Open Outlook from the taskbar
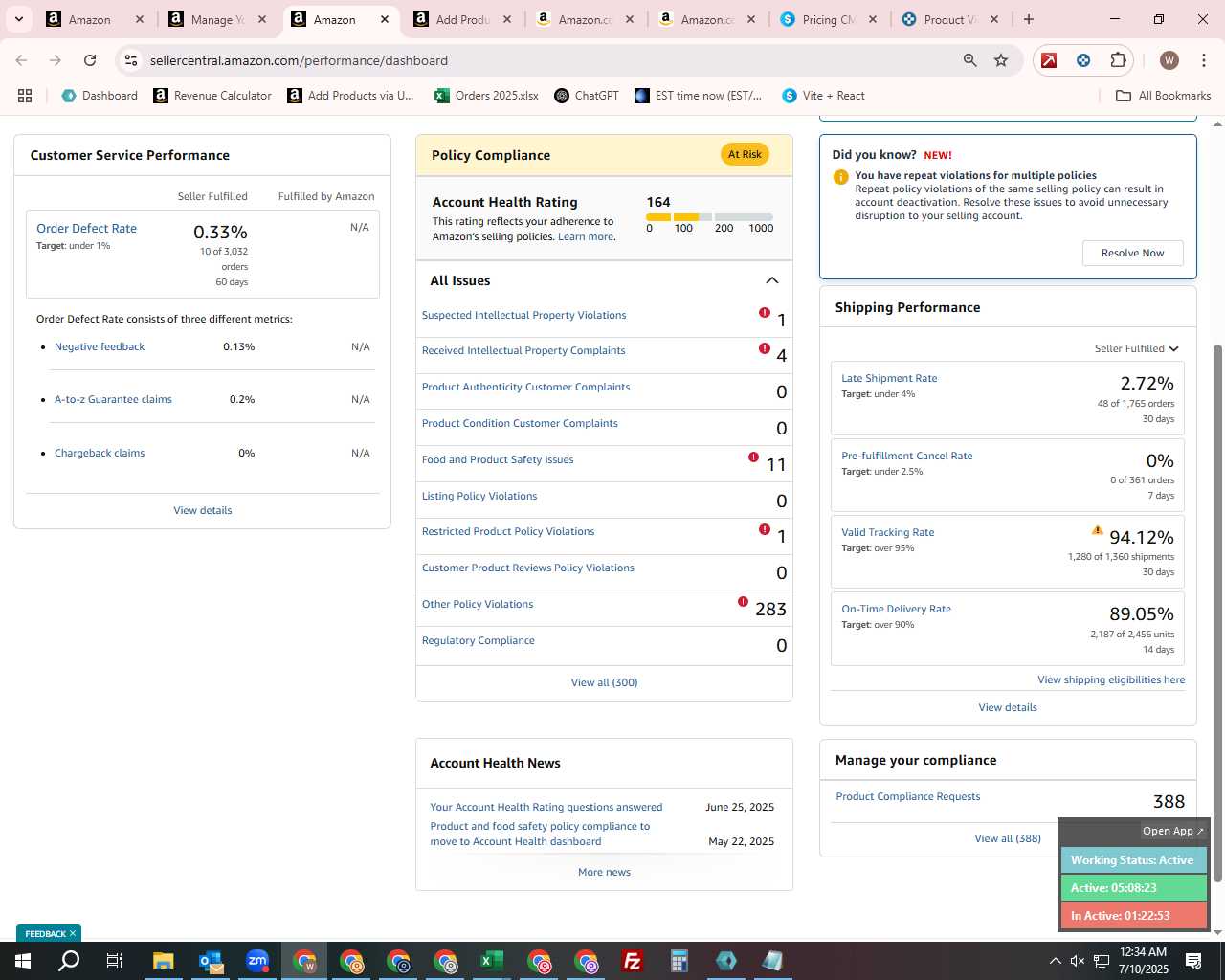This screenshot has height=980, width=1225. tap(211, 961)
